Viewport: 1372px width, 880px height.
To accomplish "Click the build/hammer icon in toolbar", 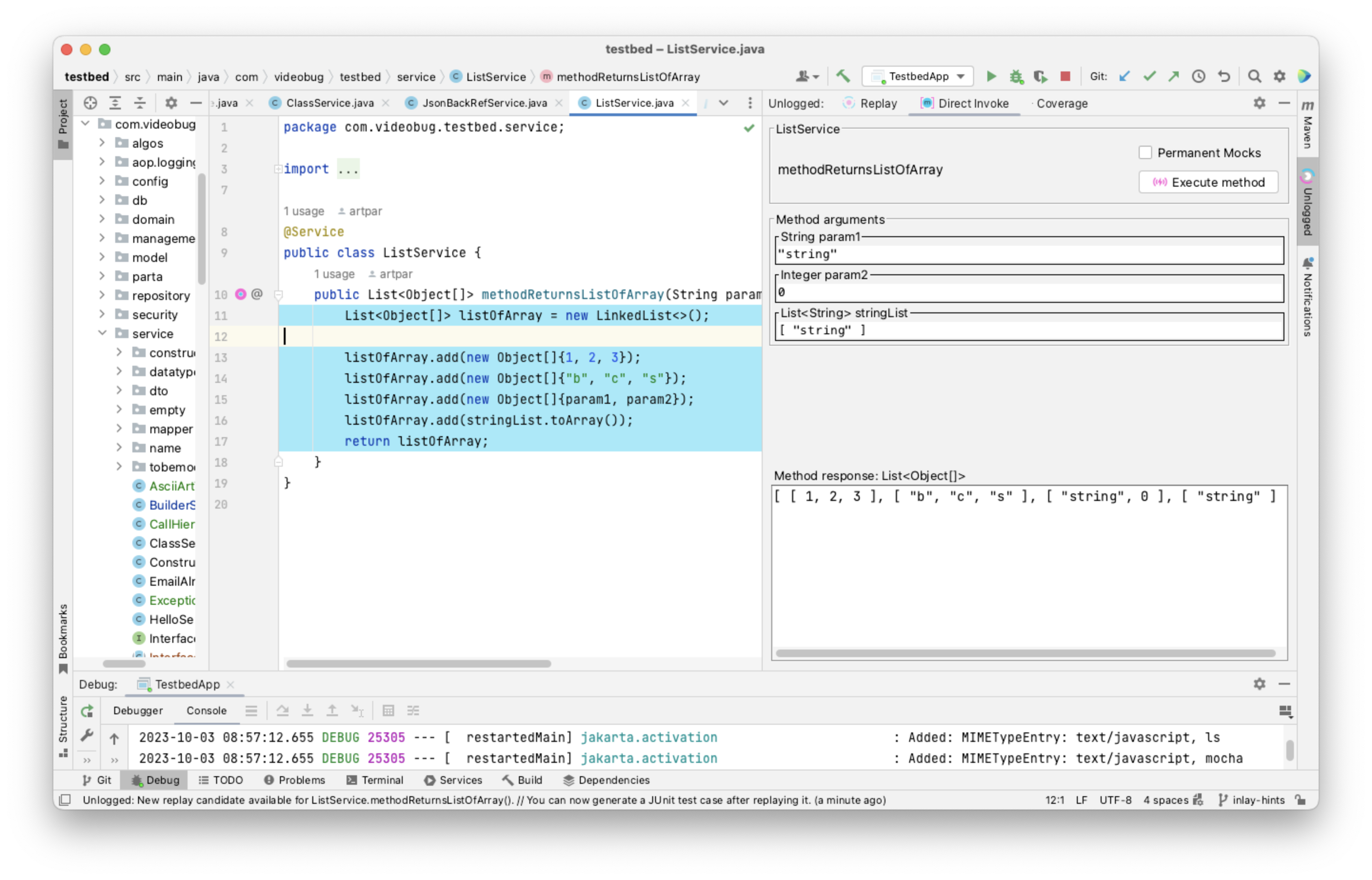I will pyautogui.click(x=844, y=76).
